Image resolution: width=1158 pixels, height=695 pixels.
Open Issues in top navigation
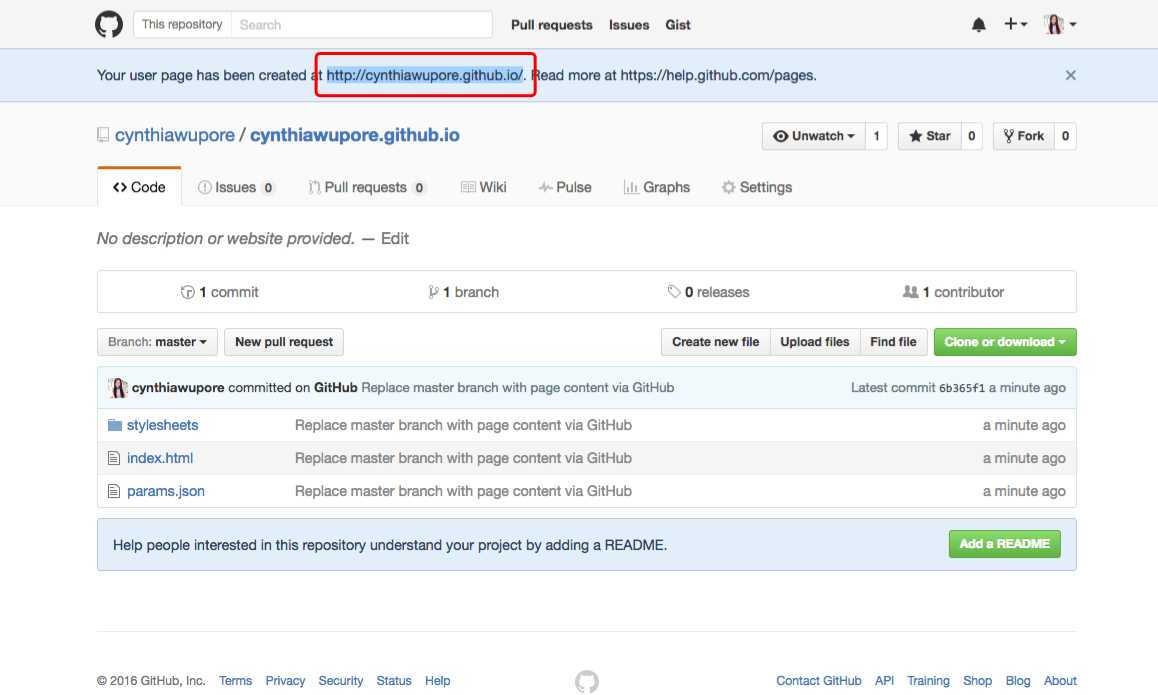pyautogui.click(x=629, y=25)
